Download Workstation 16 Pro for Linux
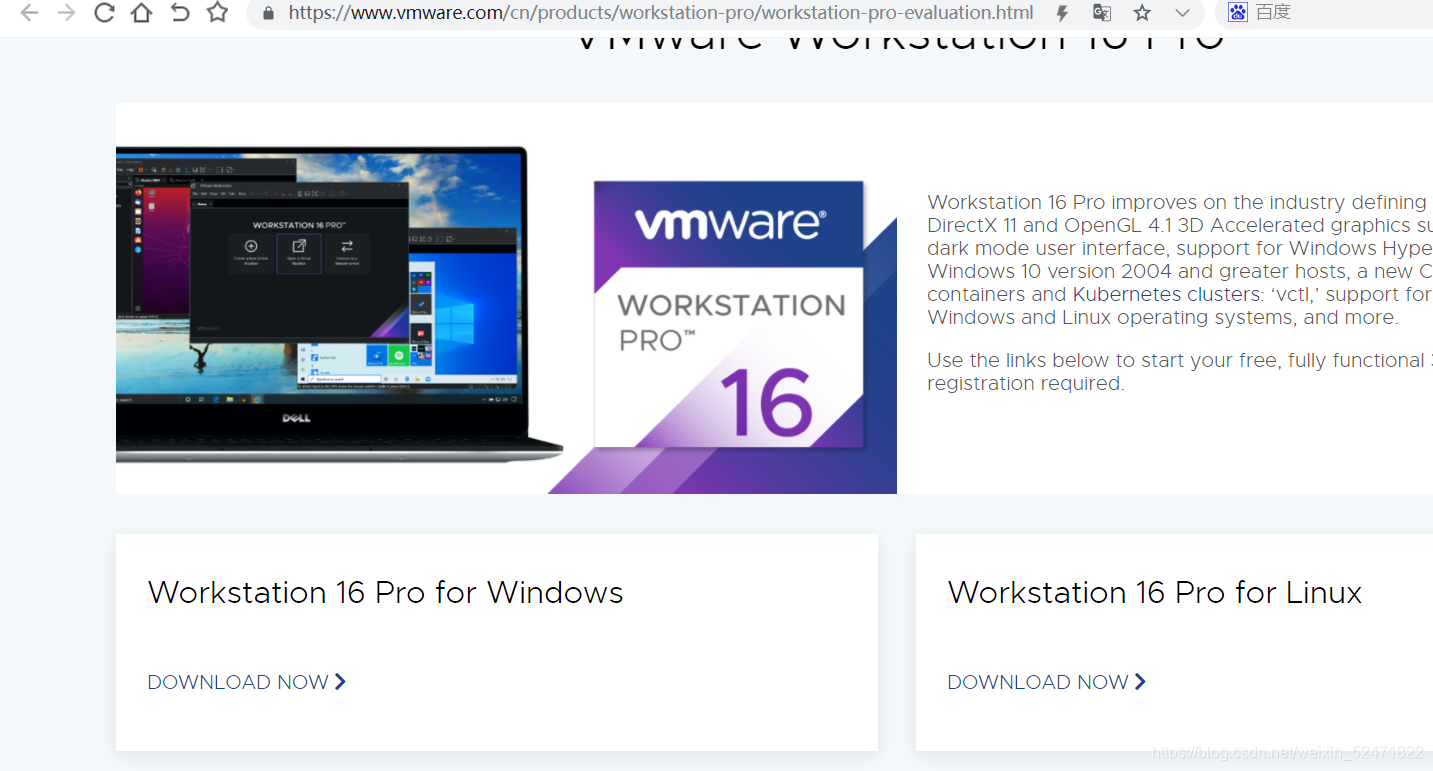The width and height of the screenshot is (1433, 771). click(x=1047, y=682)
